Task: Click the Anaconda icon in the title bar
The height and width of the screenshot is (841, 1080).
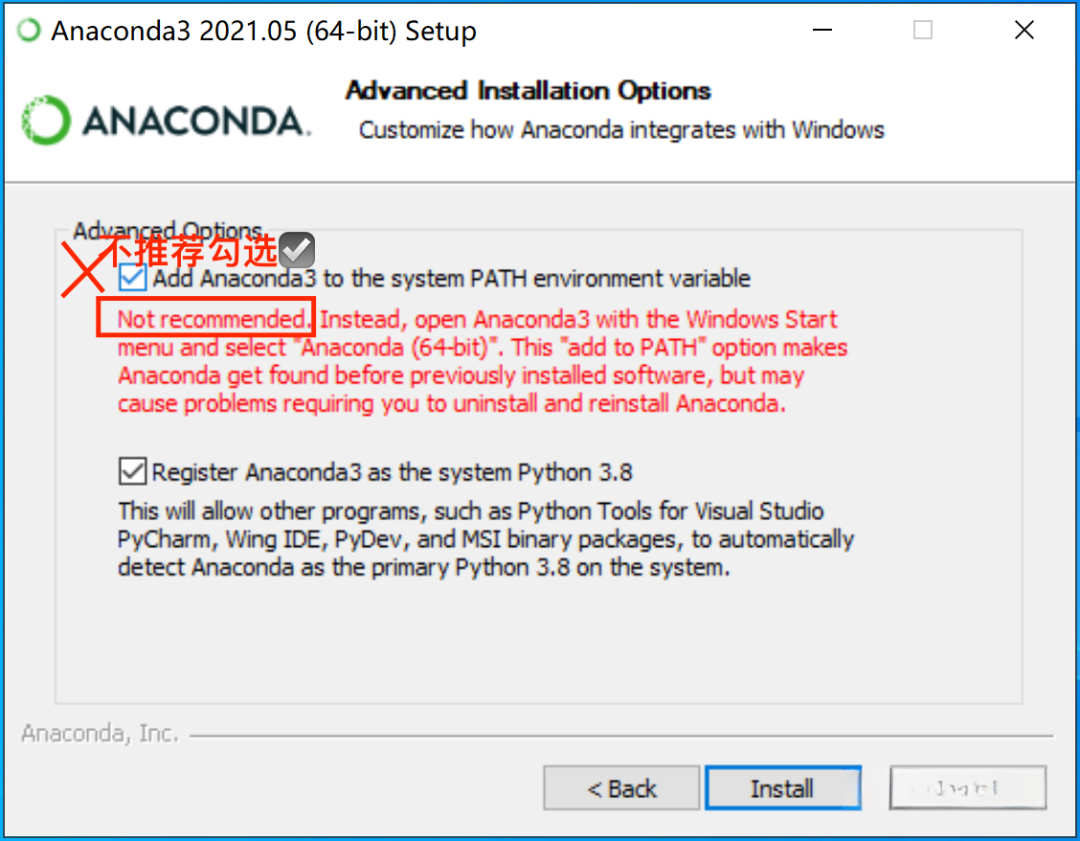Action: 31,31
